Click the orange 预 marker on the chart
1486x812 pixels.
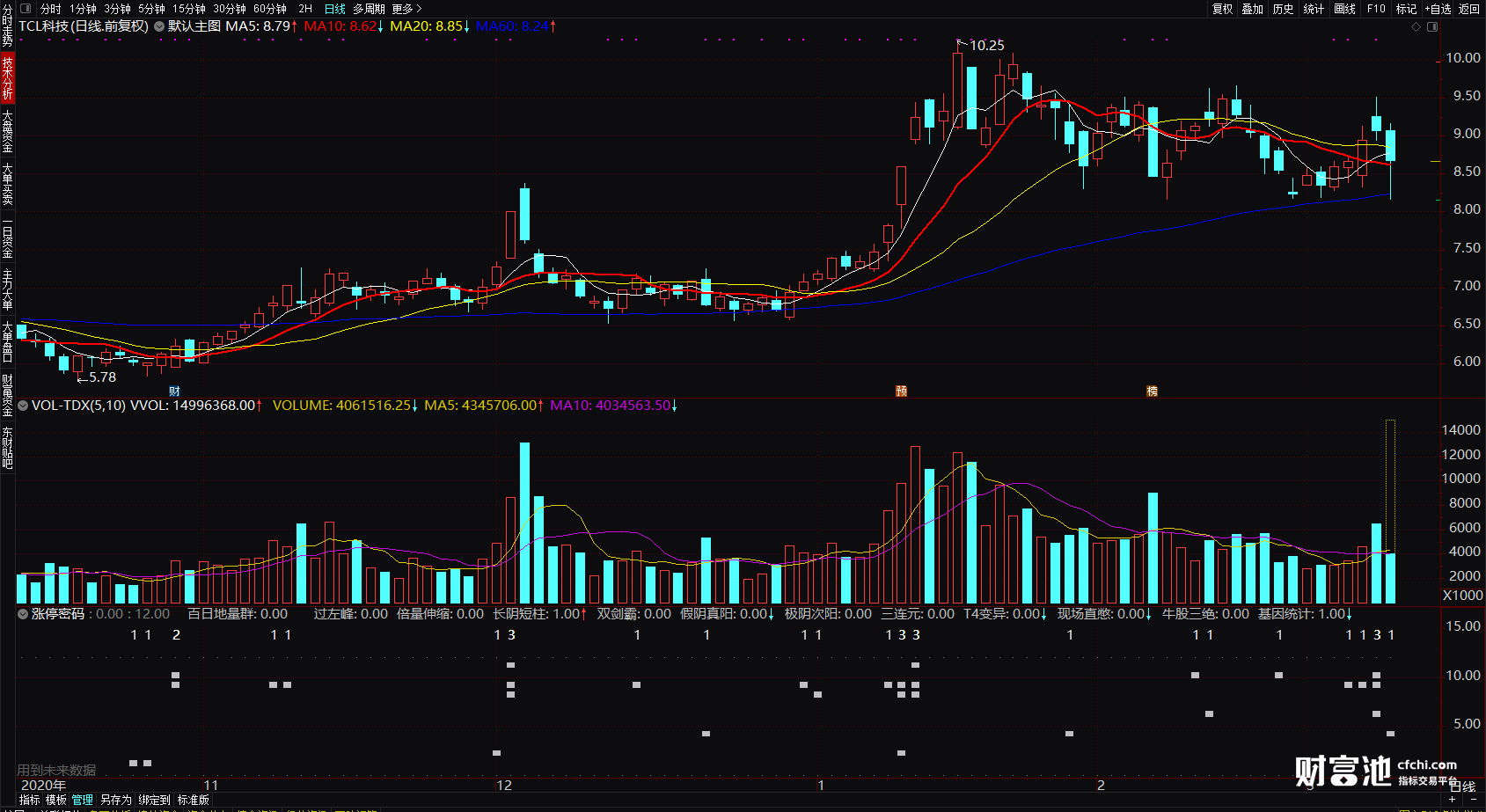point(901,391)
